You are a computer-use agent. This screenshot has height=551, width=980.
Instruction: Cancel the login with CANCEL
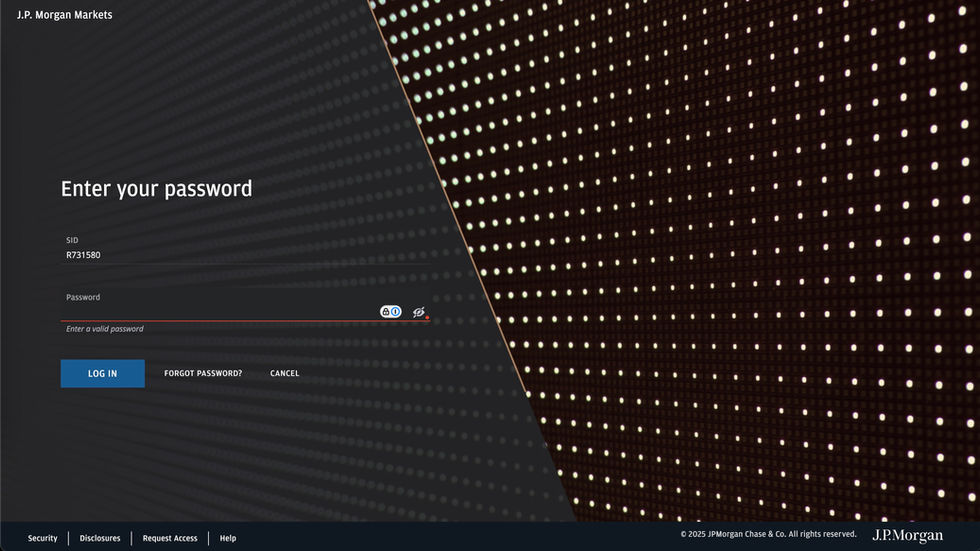point(284,374)
